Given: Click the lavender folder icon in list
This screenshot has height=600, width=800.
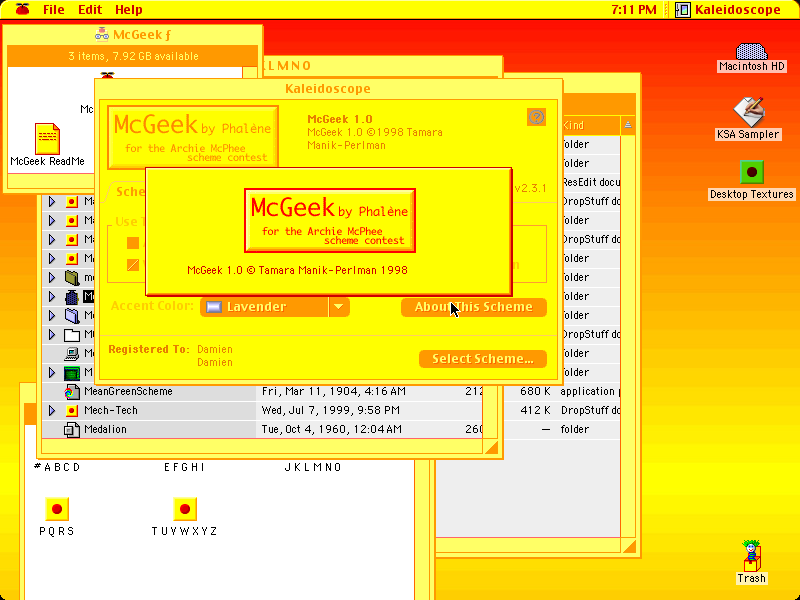Looking at the screenshot, I should tap(72, 316).
